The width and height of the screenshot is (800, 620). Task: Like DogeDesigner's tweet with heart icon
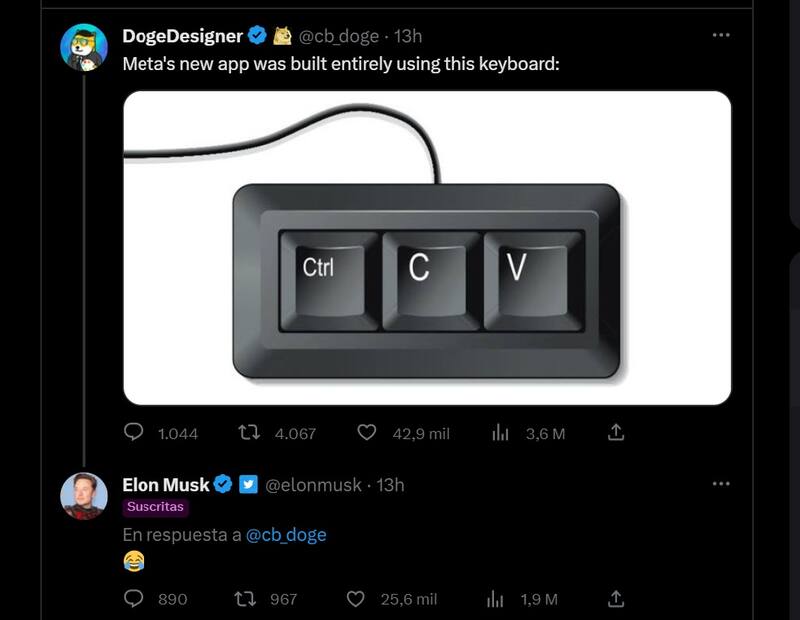point(367,433)
